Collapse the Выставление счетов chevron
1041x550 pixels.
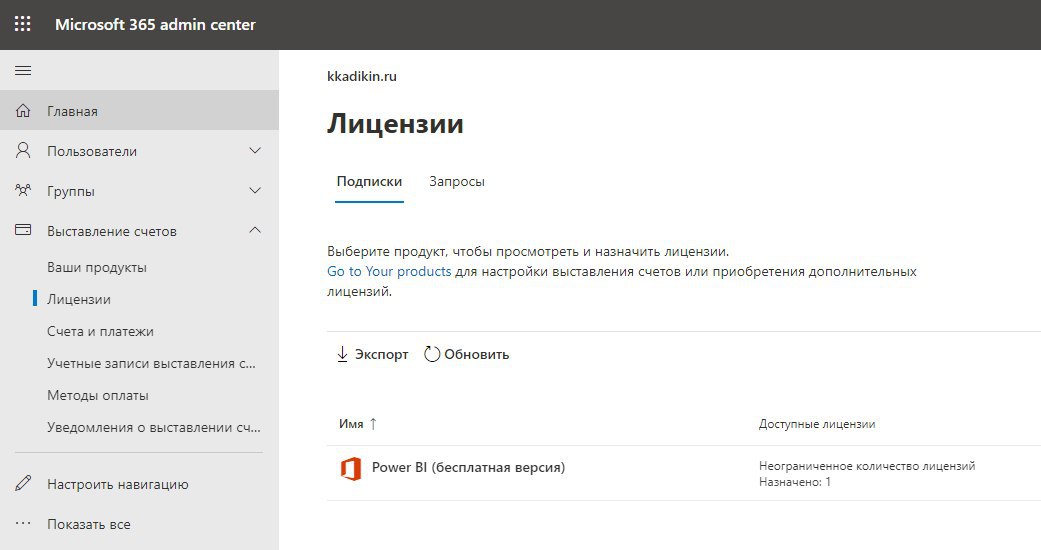point(255,230)
